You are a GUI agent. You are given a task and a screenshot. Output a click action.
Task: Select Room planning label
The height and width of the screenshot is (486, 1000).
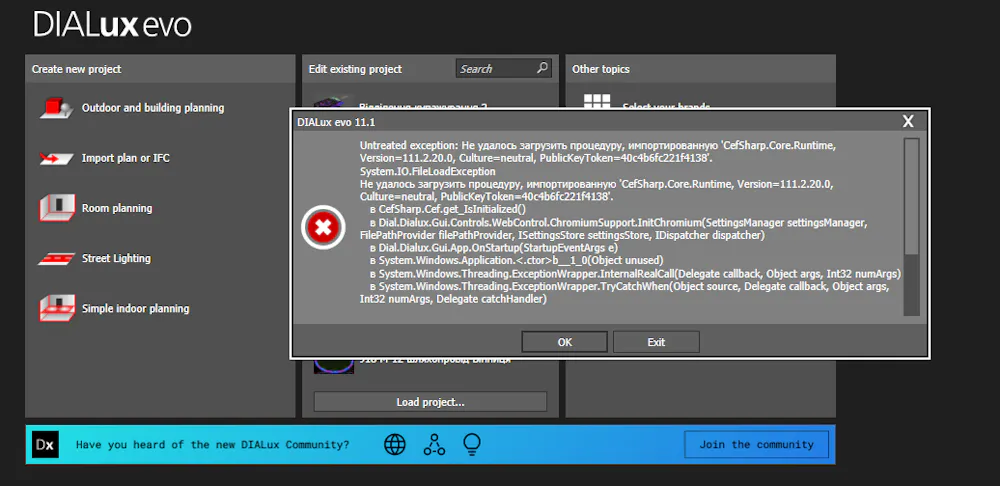click(117, 208)
